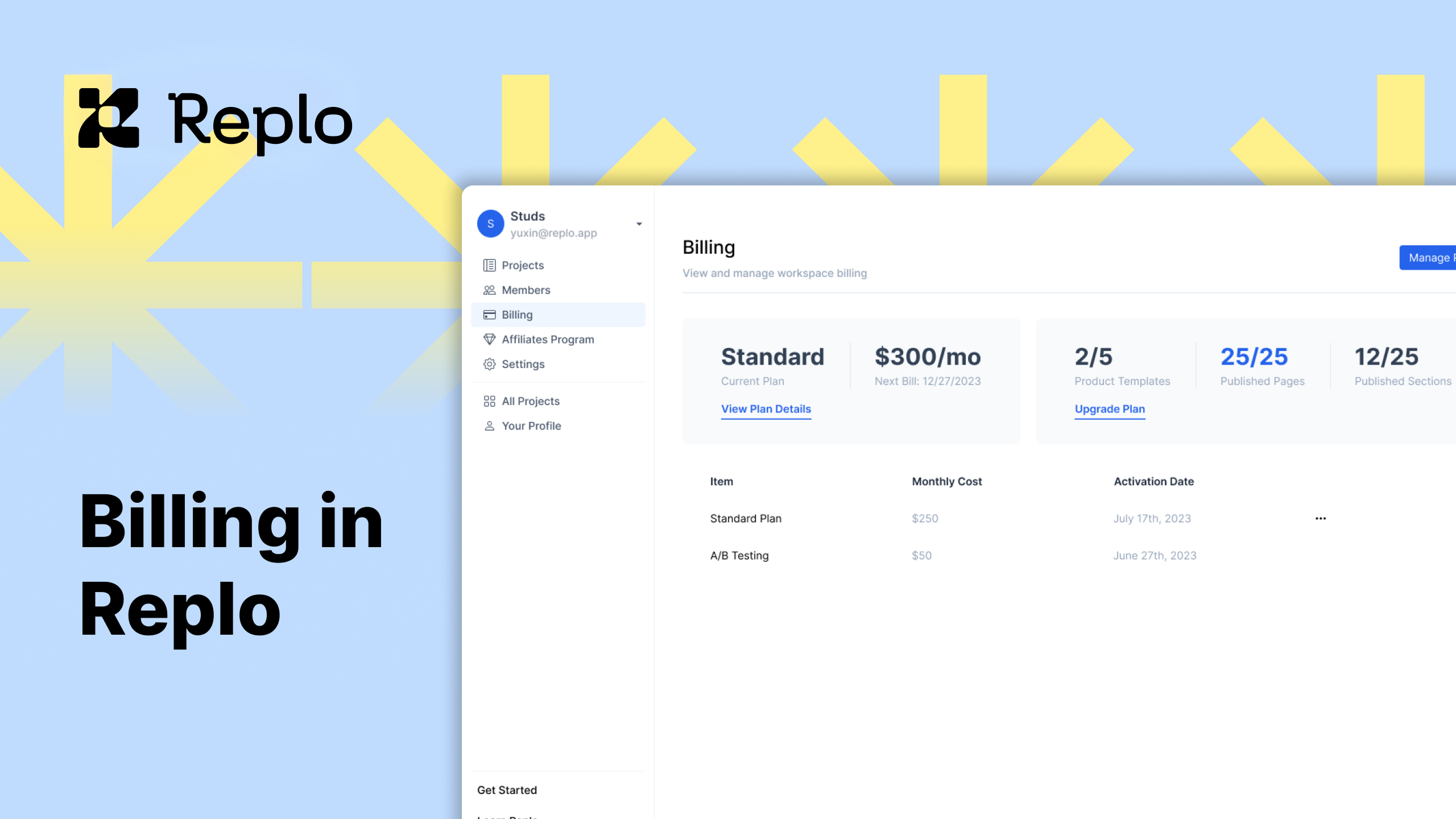Open the Affiliates Program menu item
This screenshot has height=819, width=1456.
click(547, 340)
